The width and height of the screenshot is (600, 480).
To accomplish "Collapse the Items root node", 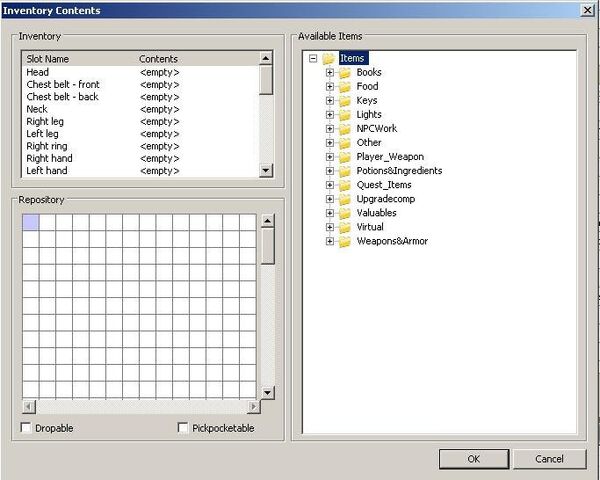I will (x=313, y=59).
